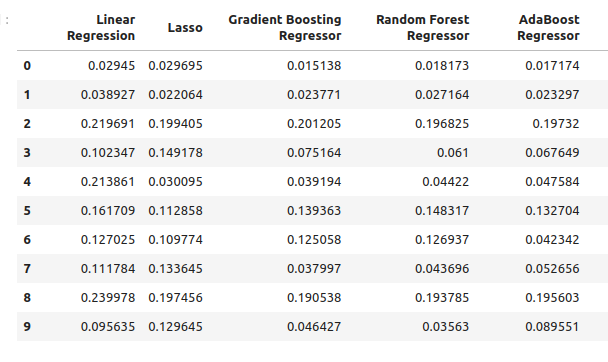608x362 pixels.
Task: Select the AdaBoost Regressor column header
Action: 548,28
